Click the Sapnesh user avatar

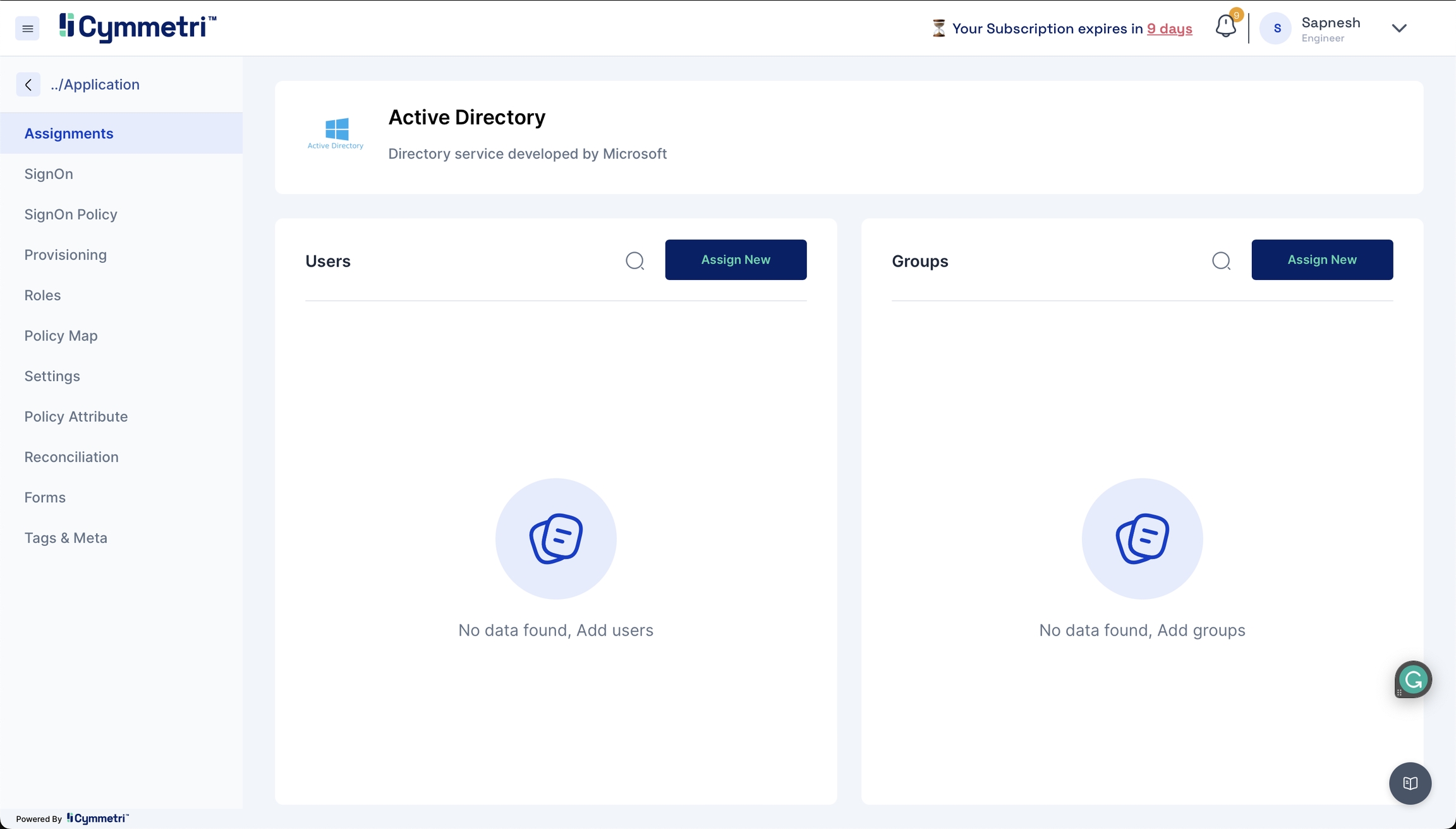pyautogui.click(x=1276, y=28)
